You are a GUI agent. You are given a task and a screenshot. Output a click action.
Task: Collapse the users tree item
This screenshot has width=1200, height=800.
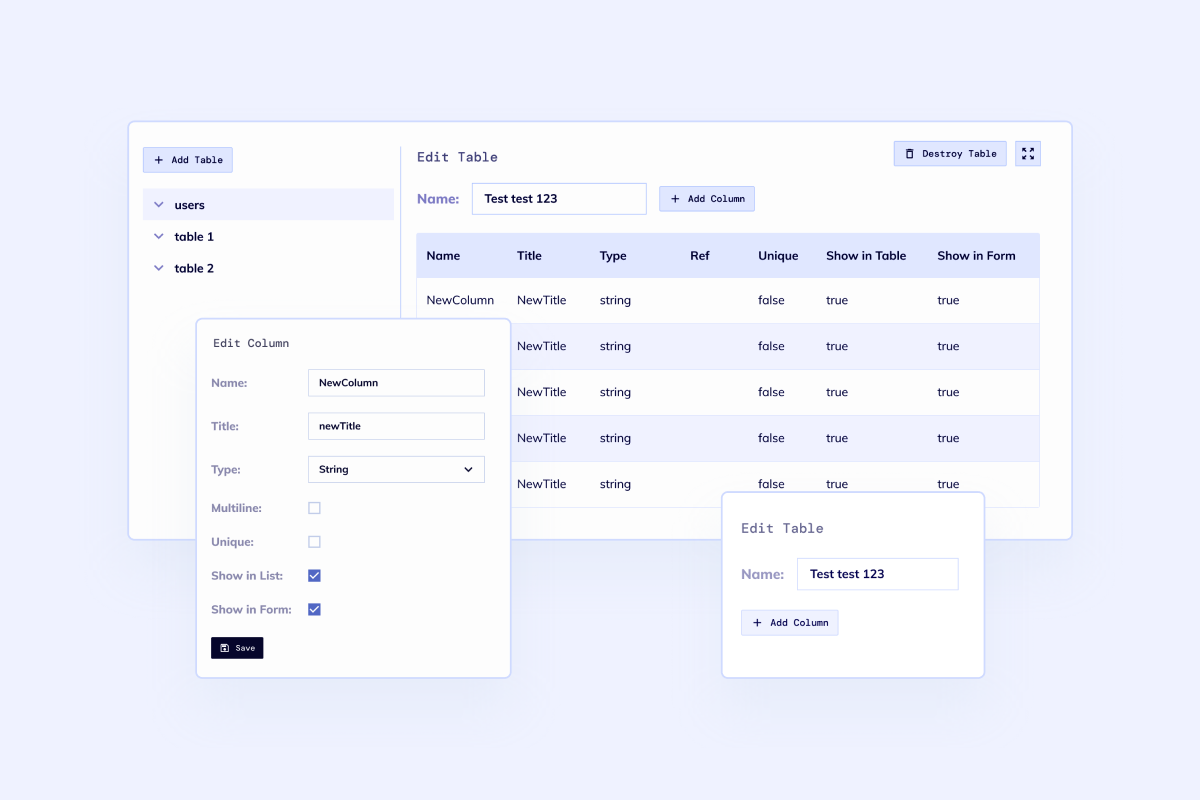pos(159,204)
